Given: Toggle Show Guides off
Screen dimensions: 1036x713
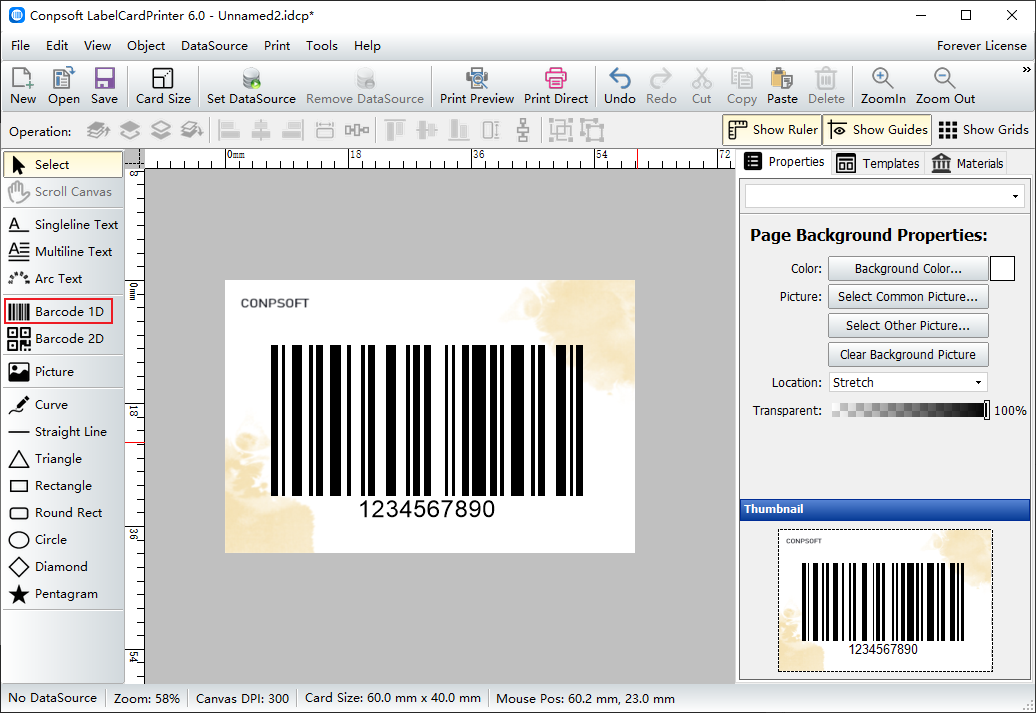Looking at the screenshot, I should (877, 130).
